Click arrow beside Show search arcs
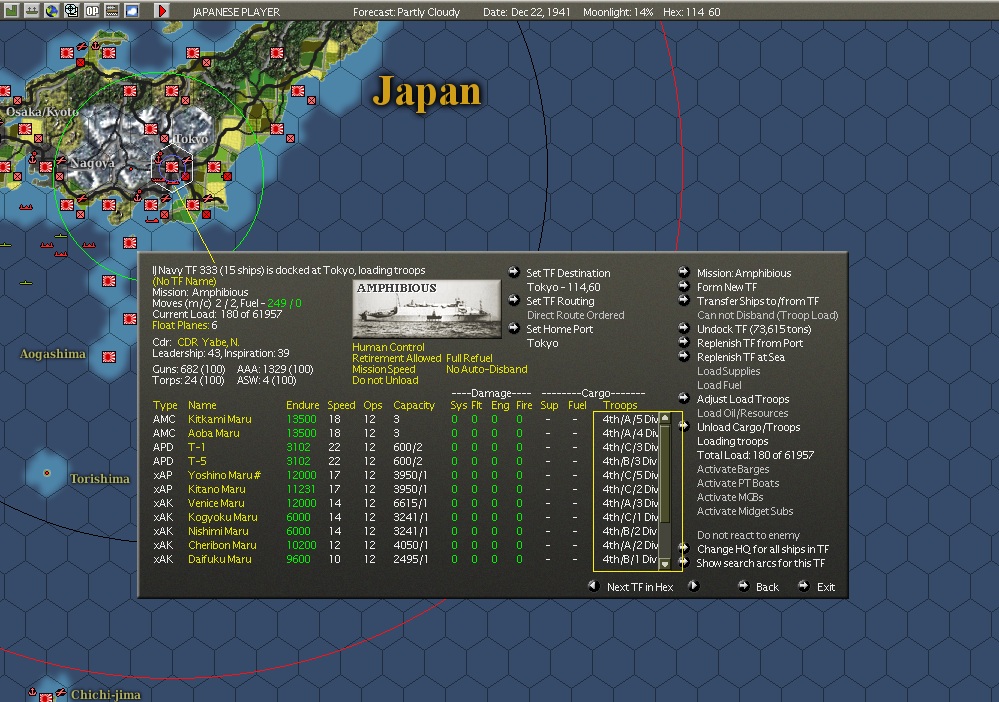The width and height of the screenshot is (999, 702). pos(684,562)
